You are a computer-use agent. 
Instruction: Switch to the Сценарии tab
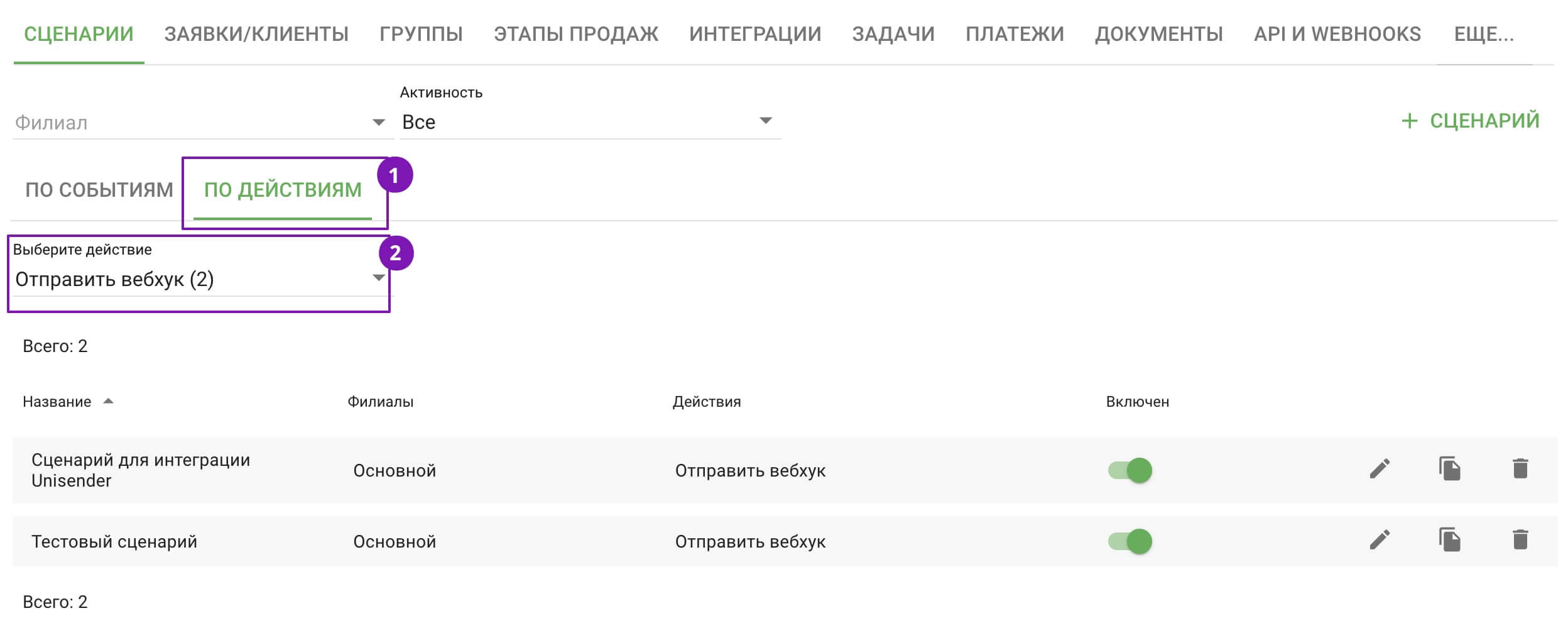(x=79, y=33)
